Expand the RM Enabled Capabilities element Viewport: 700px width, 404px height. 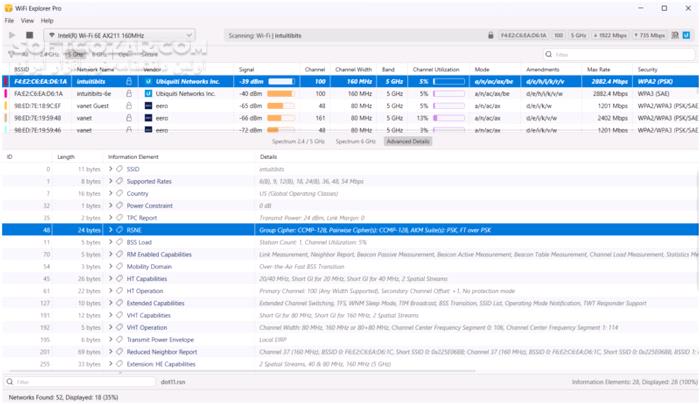[x=110, y=254]
